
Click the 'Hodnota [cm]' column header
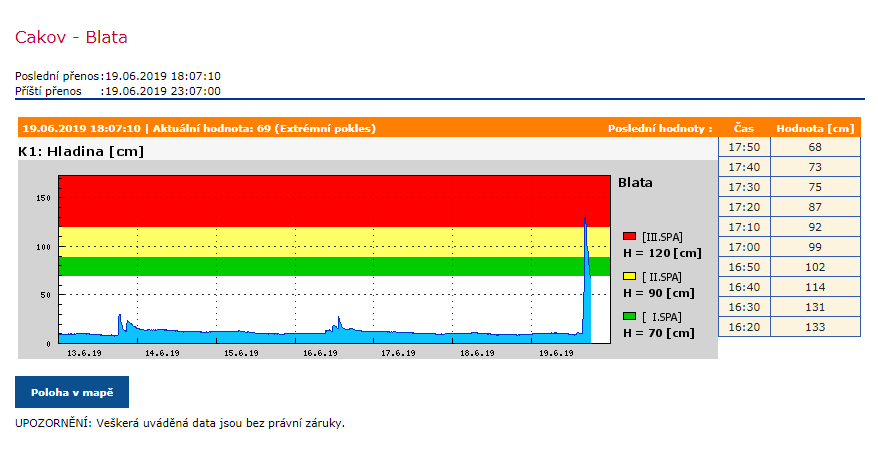(815, 128)
